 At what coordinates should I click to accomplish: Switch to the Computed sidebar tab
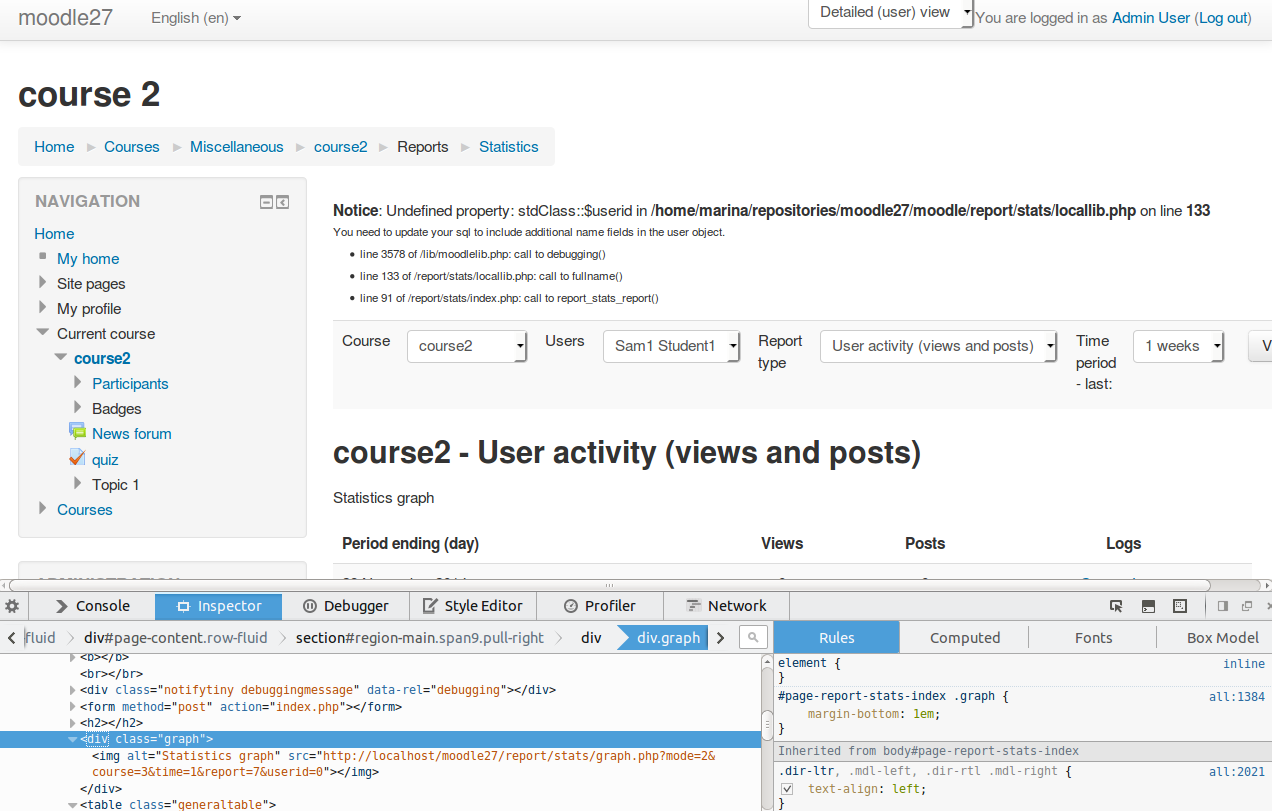tap(965, 638)
